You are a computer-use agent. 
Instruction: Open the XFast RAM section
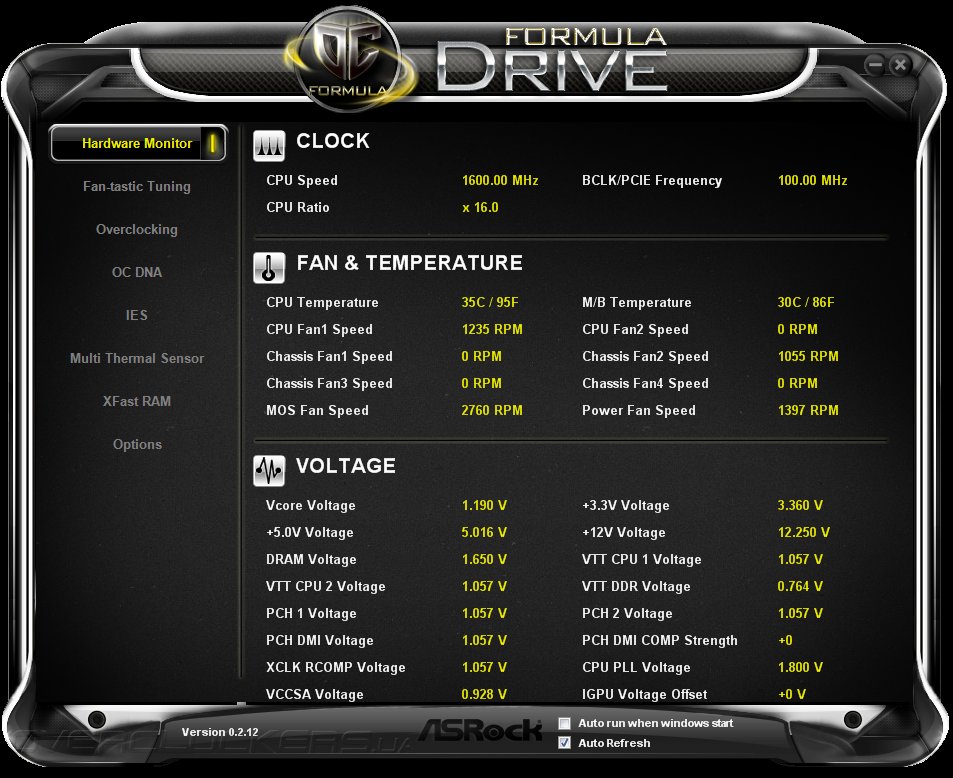click(137, 401)
